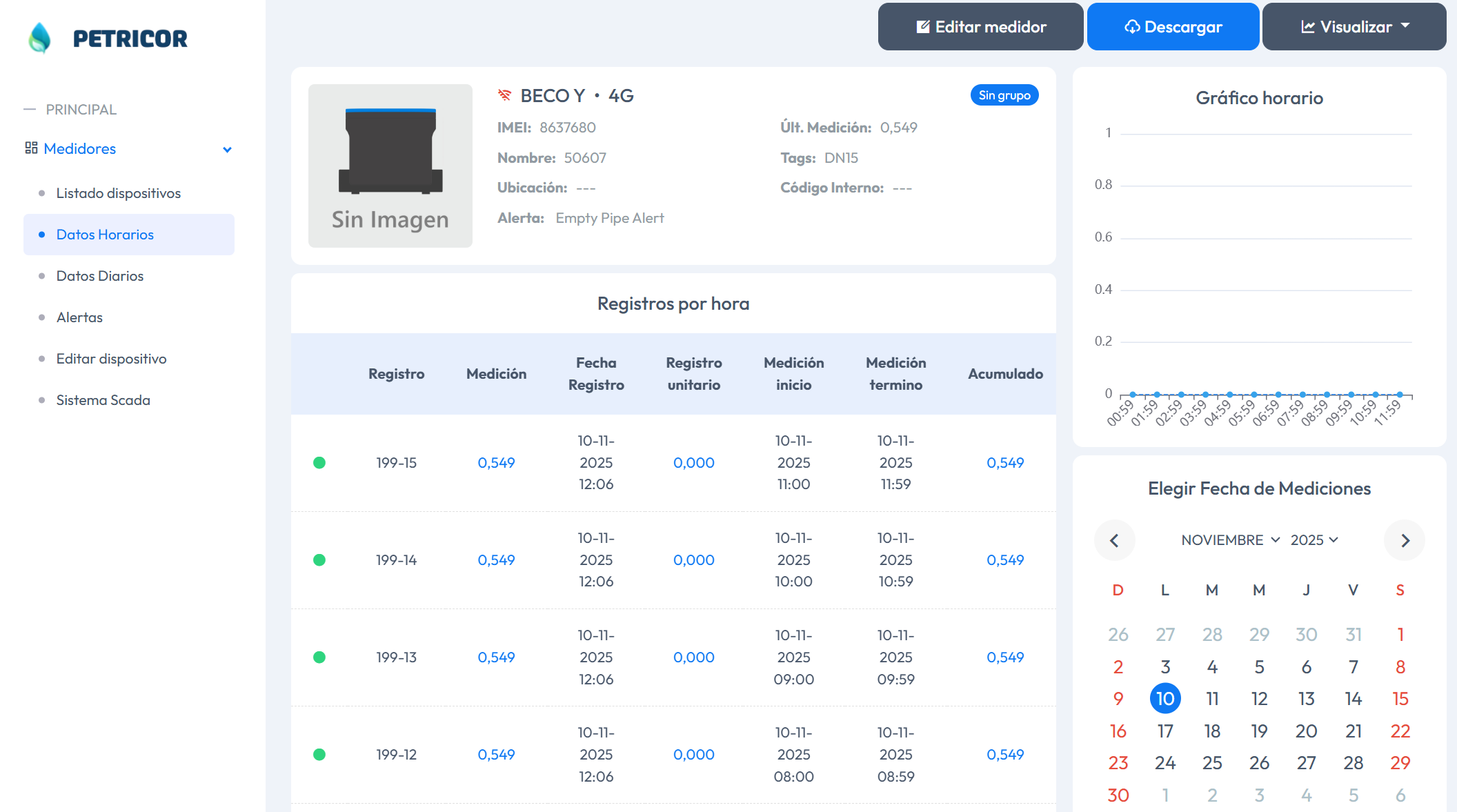
Task: Click the previous month arrow in calendar
Action: point(1116,540)
